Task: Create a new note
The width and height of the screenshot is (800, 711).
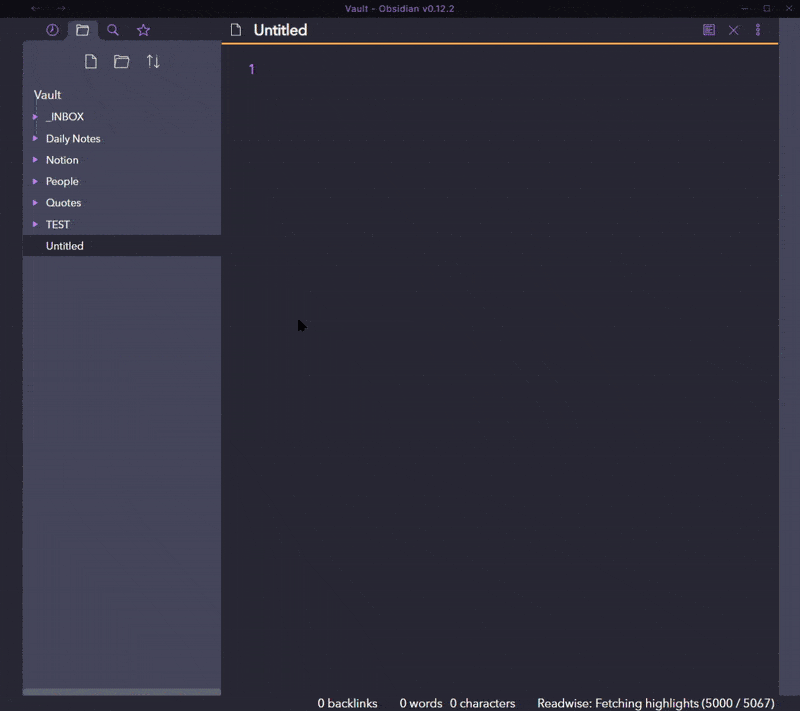Action: click(x=90, y=61)
